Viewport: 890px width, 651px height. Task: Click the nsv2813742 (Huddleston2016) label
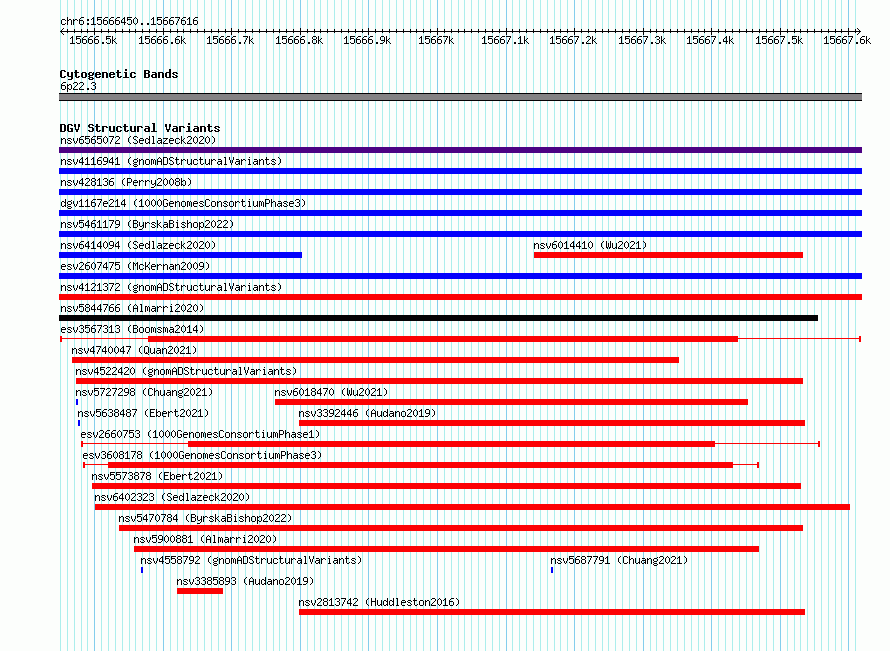[x=379, y=602]
